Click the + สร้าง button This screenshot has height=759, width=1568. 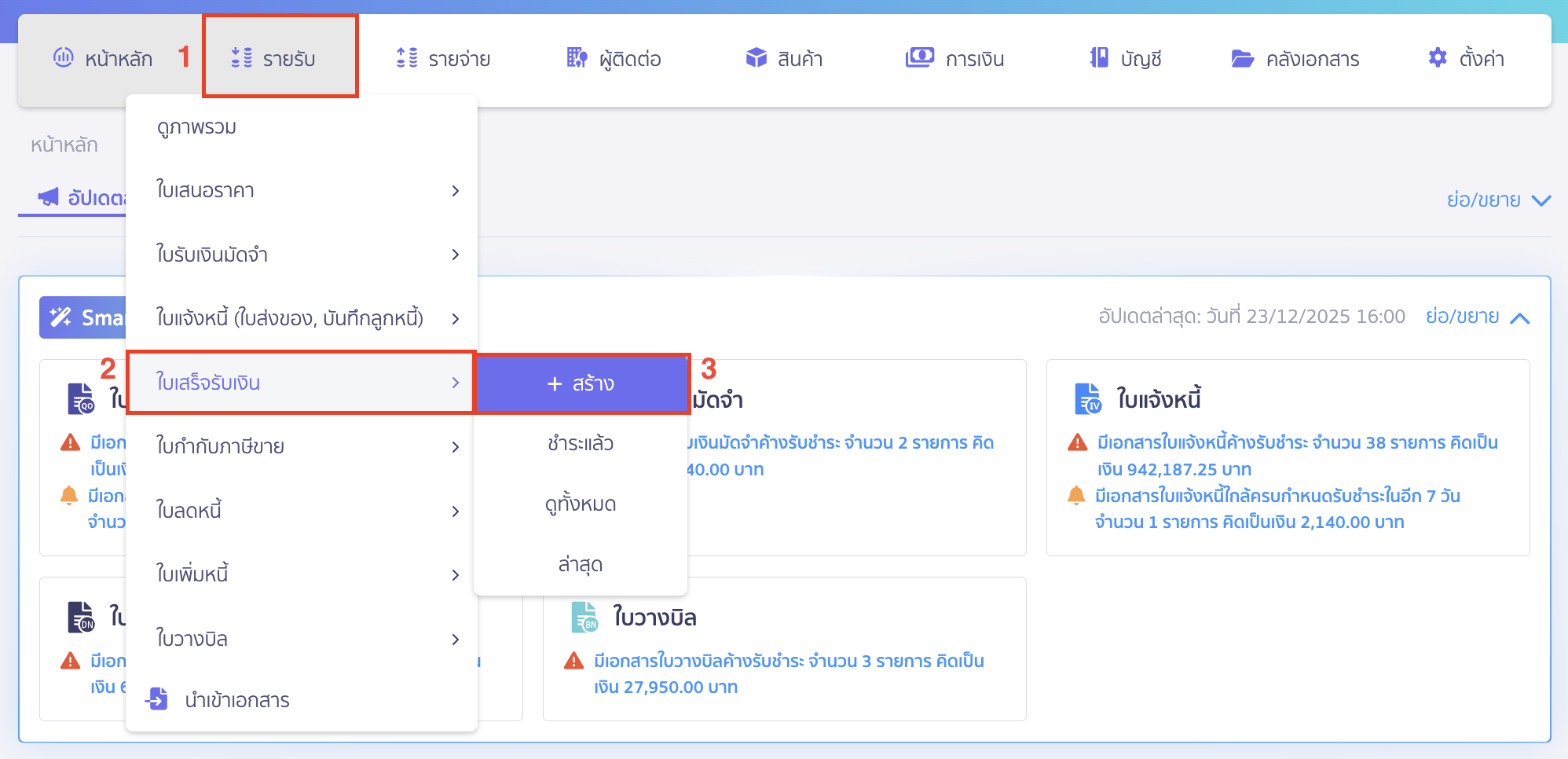[x=581, y=383]
